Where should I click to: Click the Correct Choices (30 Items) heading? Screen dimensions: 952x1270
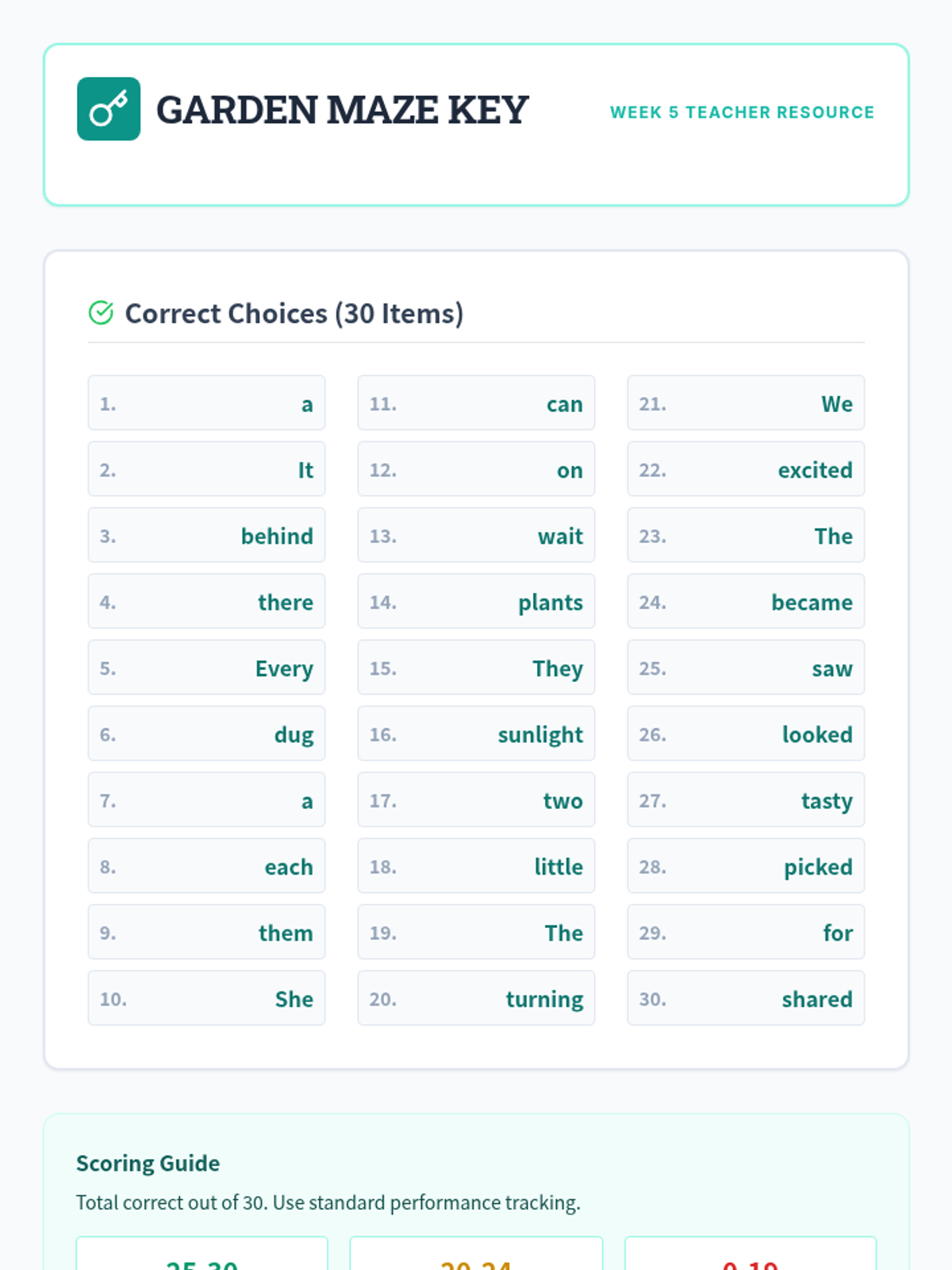(x=294, y=314)
